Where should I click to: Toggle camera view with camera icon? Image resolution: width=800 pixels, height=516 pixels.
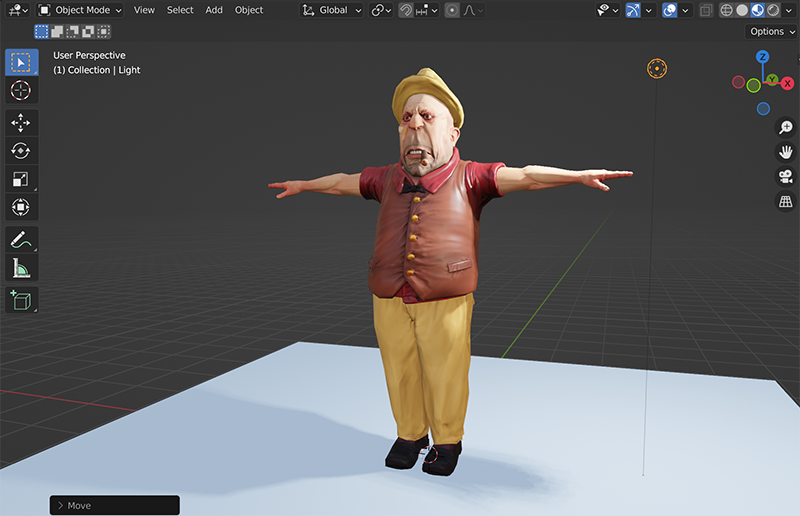[786, 176]
